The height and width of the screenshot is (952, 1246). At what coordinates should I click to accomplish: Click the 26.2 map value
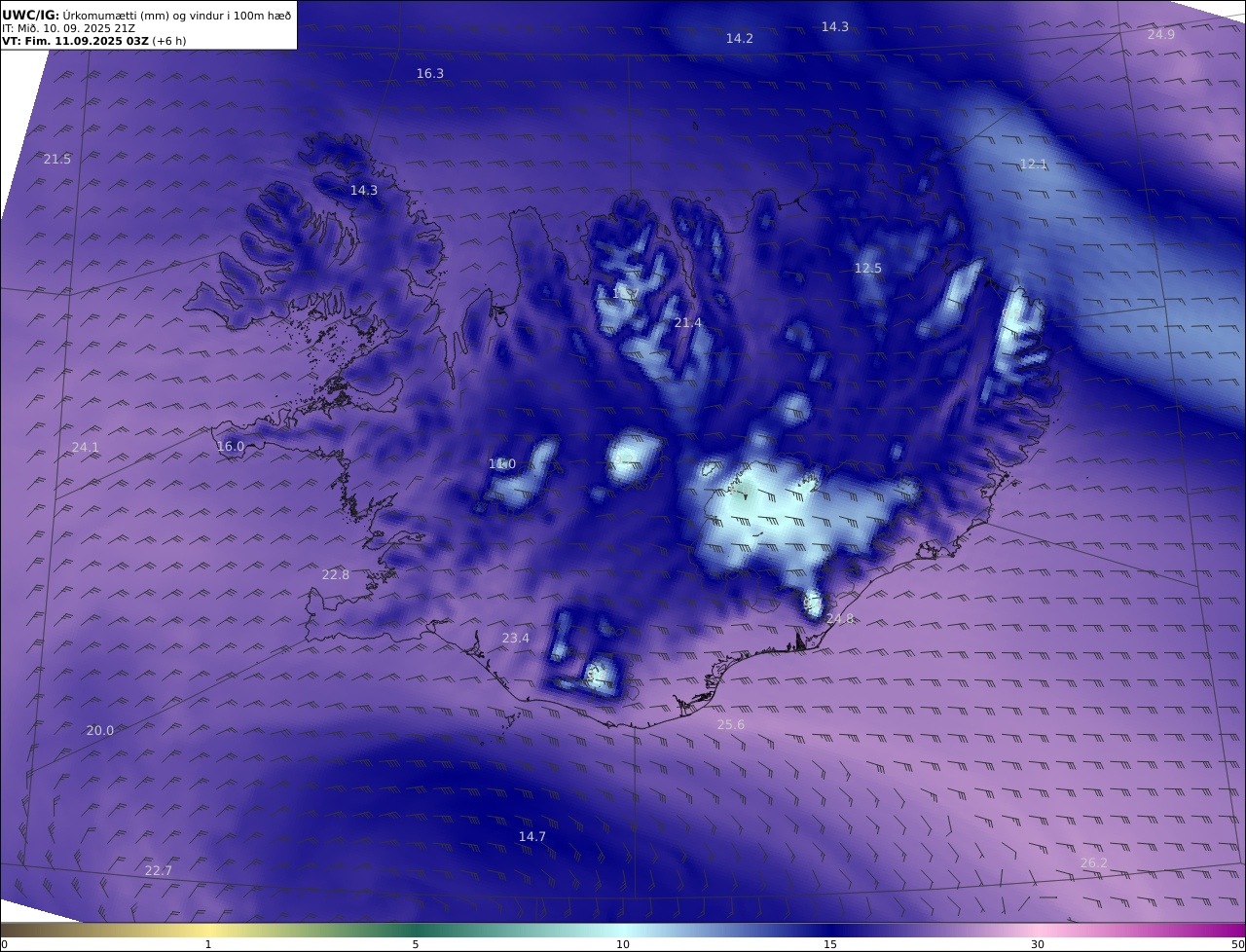1093,863
